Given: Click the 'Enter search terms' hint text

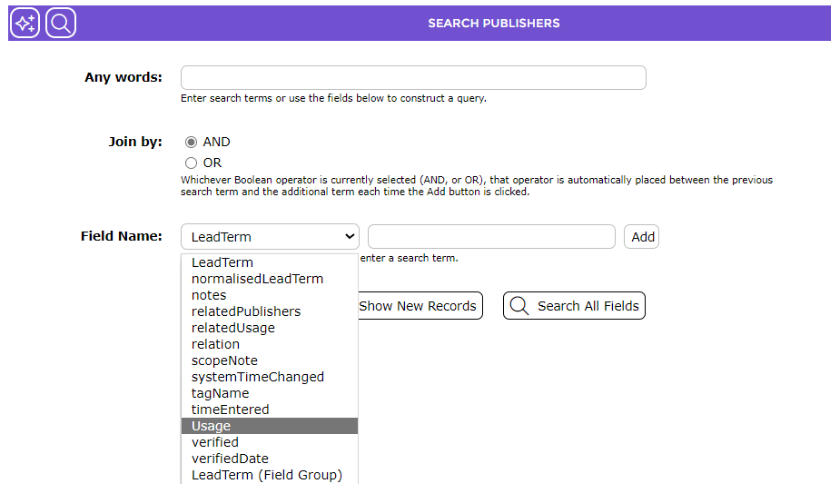Looking at the screenshot, I should point(333,99).
